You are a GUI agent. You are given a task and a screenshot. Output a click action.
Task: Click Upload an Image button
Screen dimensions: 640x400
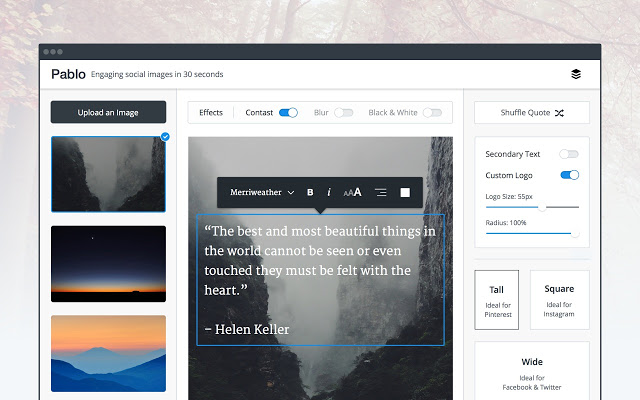(108, 112)
